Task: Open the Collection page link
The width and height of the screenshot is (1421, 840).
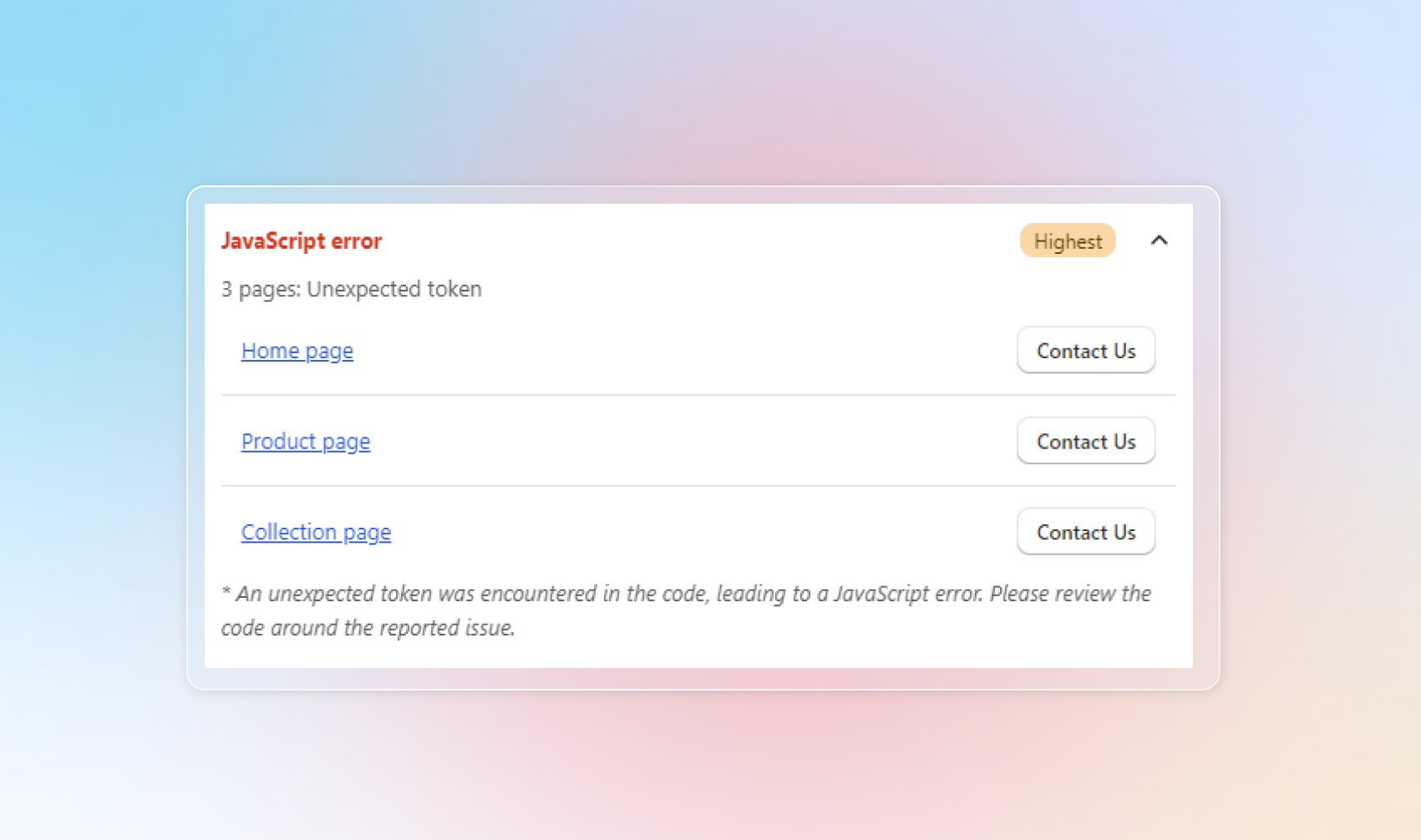Action: [x=316, y=532]
